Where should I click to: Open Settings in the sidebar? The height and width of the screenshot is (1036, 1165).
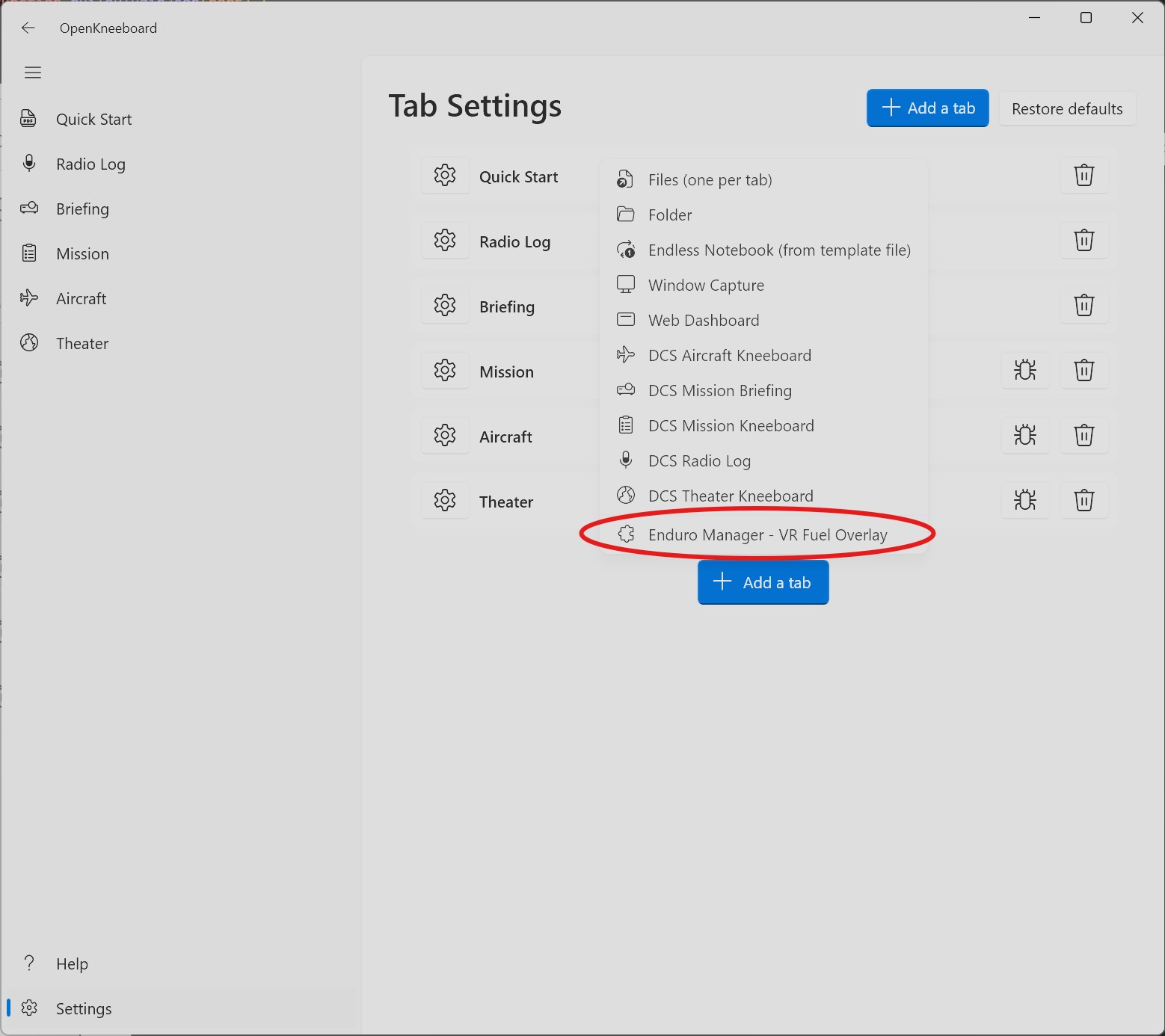pos(179,1009)
